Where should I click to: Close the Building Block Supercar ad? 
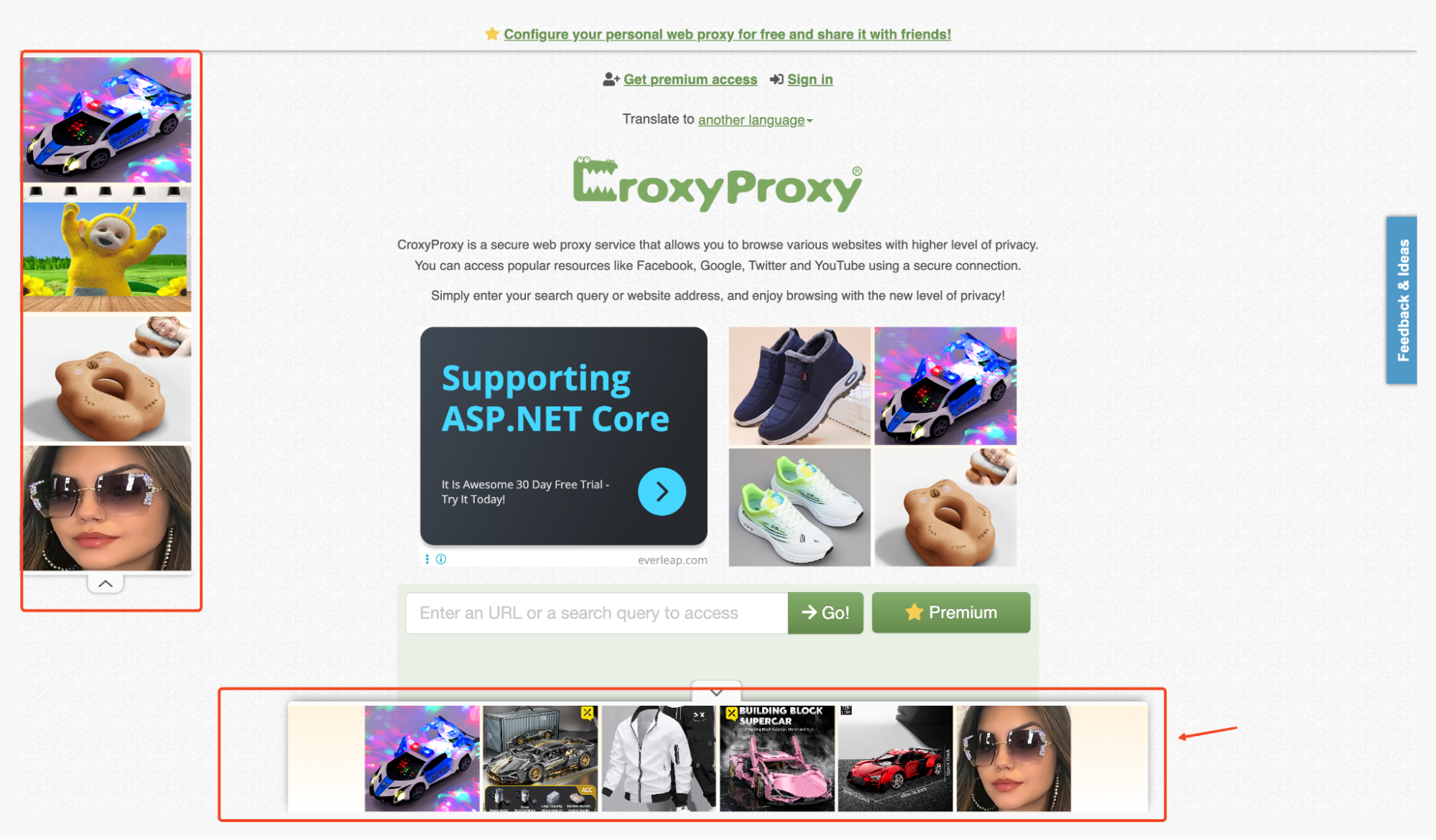point(731,714)
